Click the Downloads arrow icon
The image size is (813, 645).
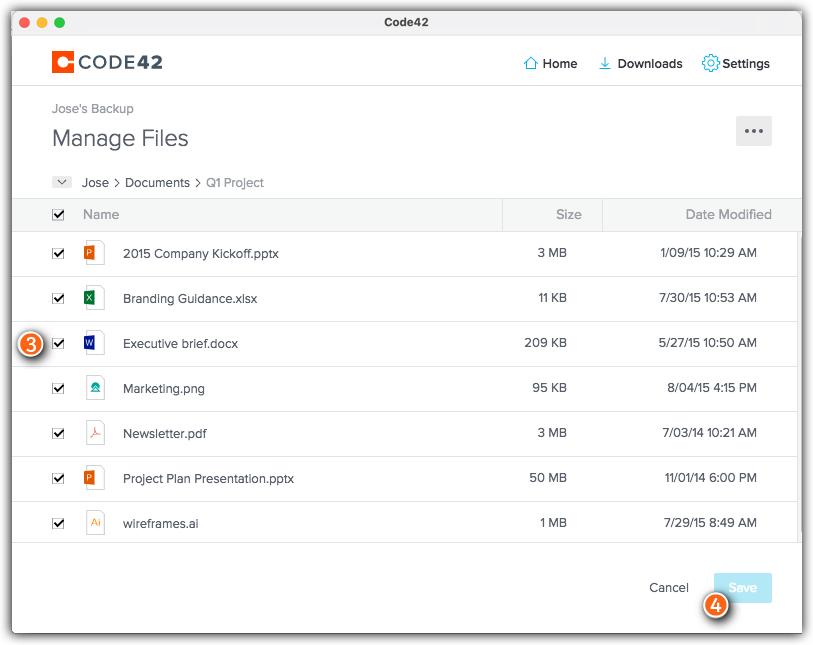(604, 63)
